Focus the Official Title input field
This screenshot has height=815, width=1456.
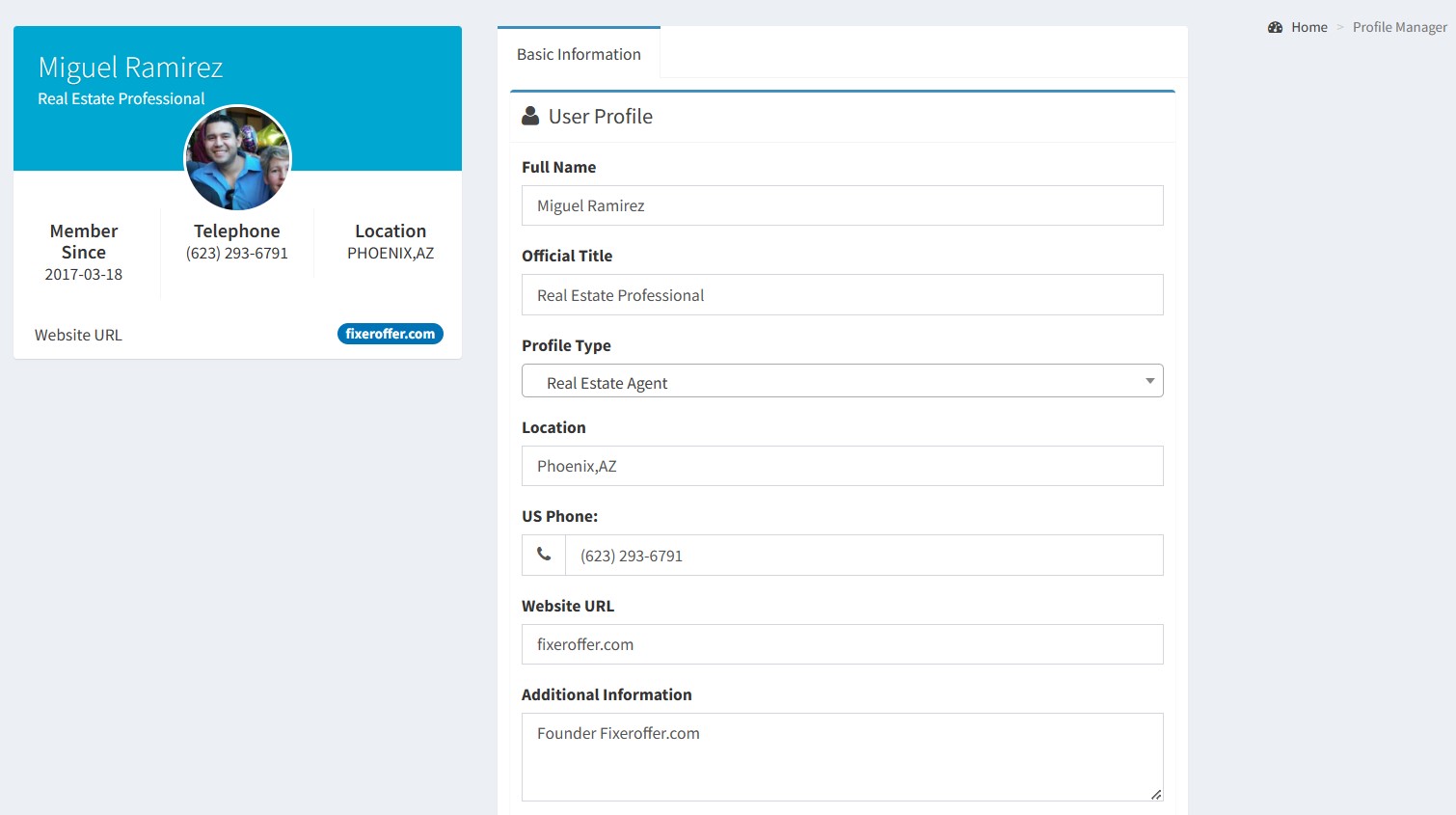point(842,295)
